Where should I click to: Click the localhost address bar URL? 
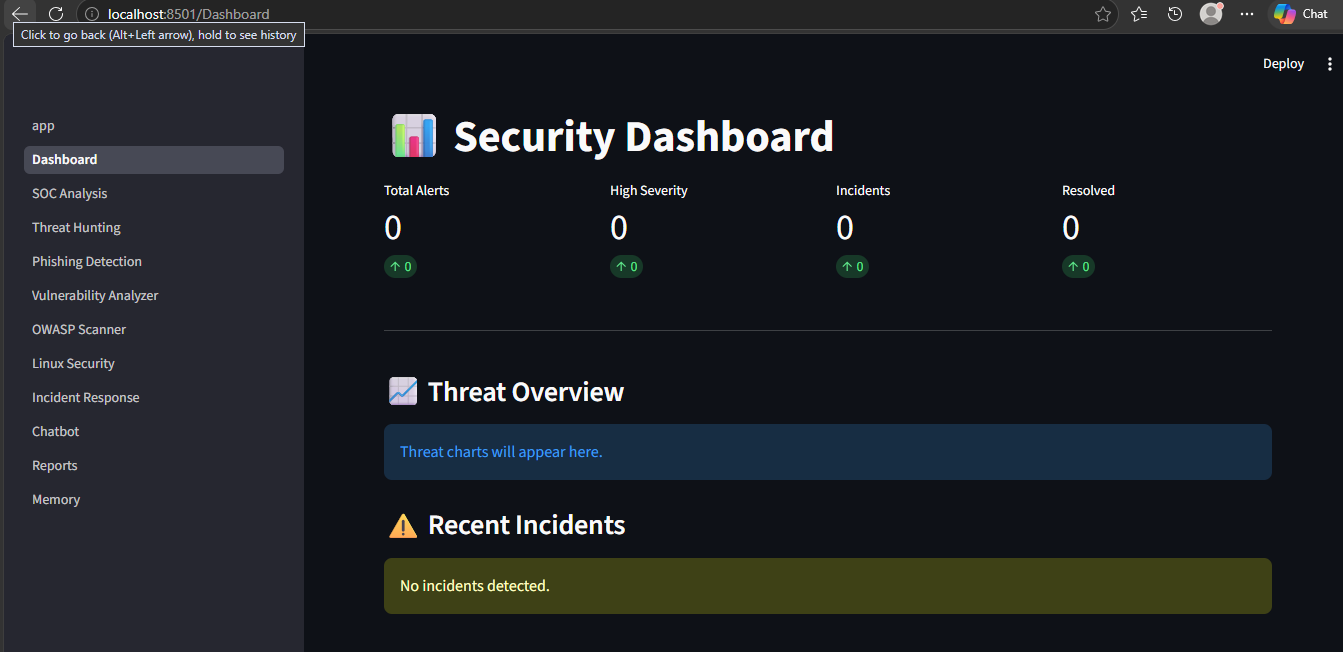[189, 14]
